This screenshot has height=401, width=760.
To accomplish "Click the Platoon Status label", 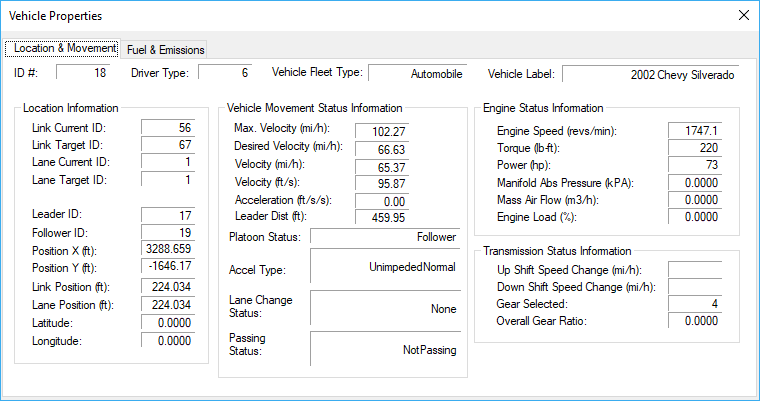I will pyautogui.click(x=265, y=238).
